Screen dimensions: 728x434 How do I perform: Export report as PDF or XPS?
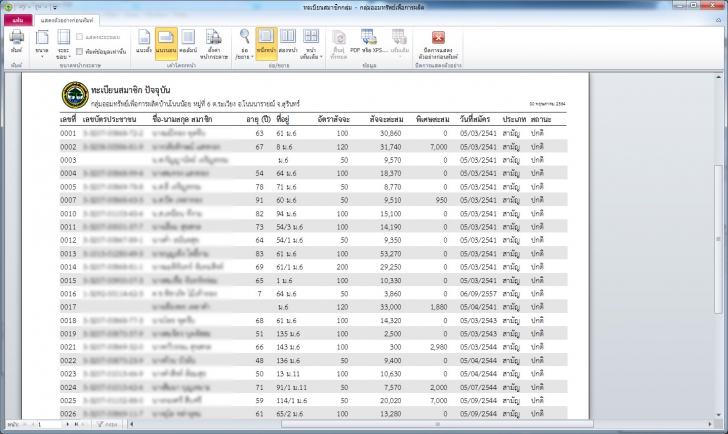pyautogui.click(x=367, y=43)
